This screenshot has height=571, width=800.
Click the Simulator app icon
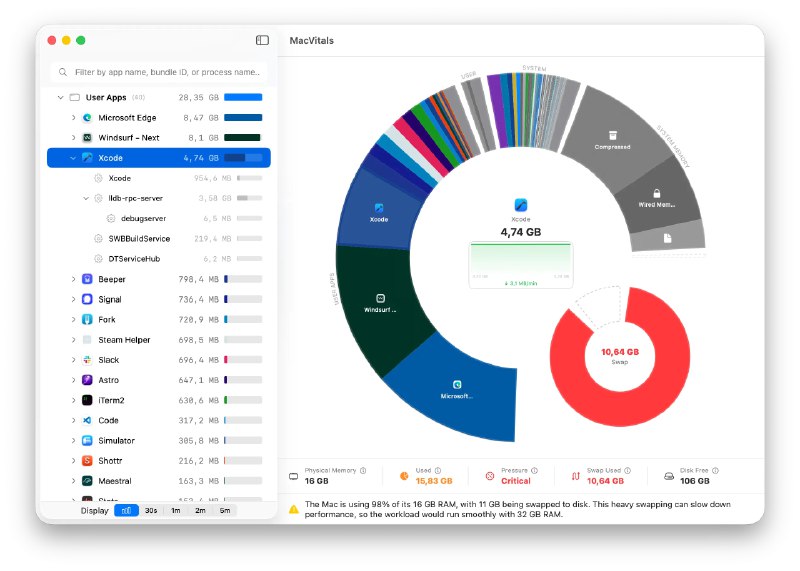point(87,440)
